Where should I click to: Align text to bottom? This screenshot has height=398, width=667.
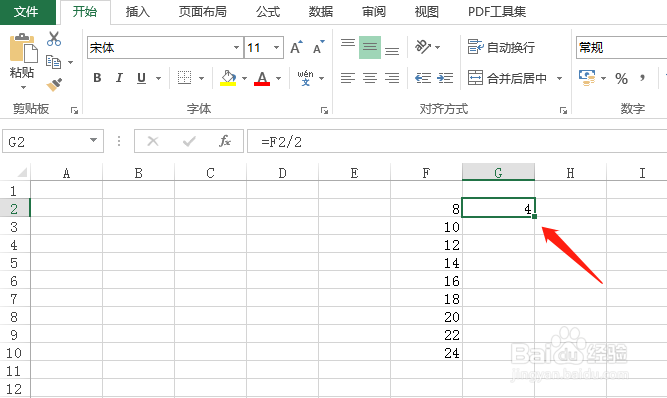392,51
